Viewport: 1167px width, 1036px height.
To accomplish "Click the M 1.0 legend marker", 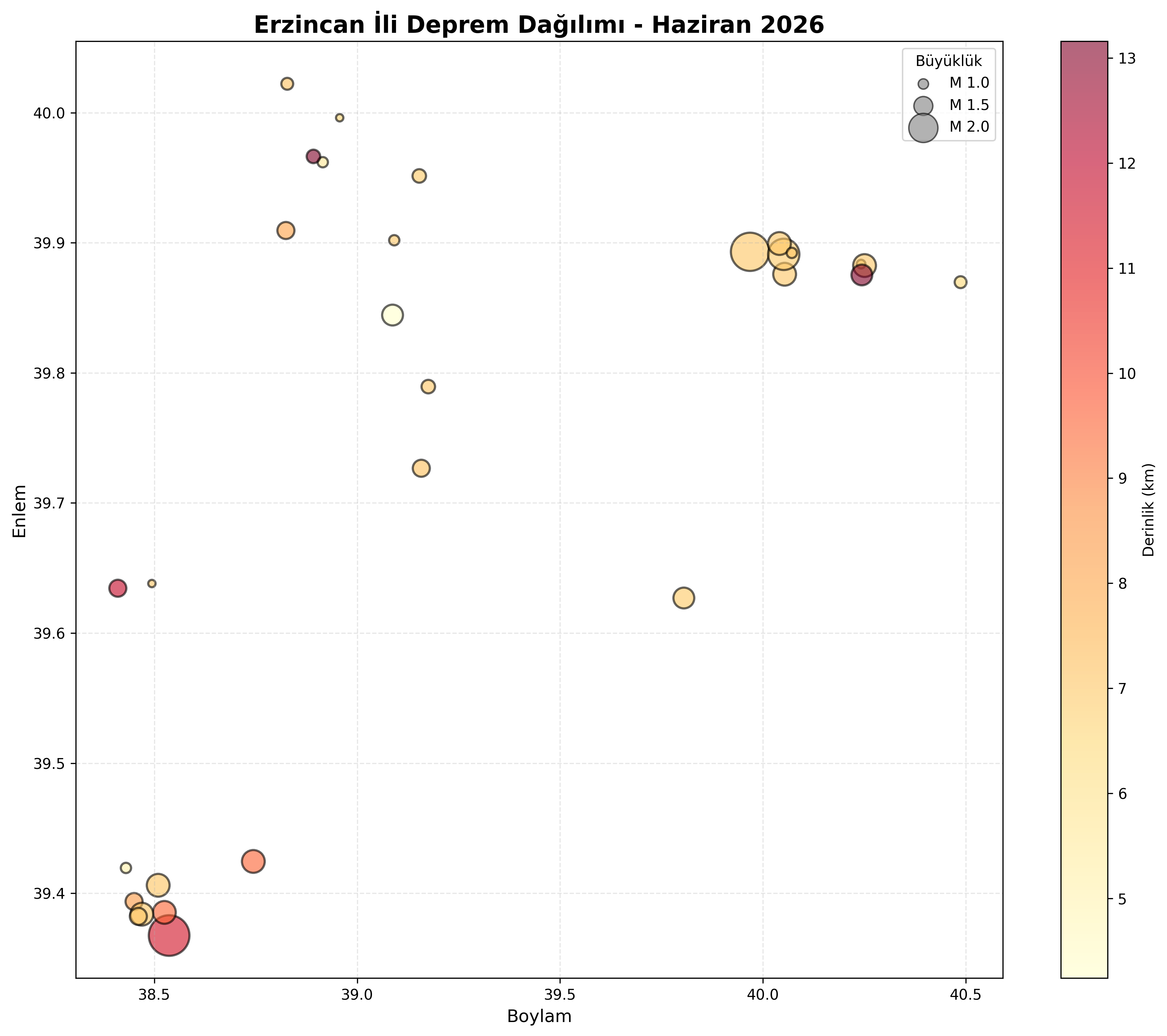I will pyautogui.click(x=923, y=84).
